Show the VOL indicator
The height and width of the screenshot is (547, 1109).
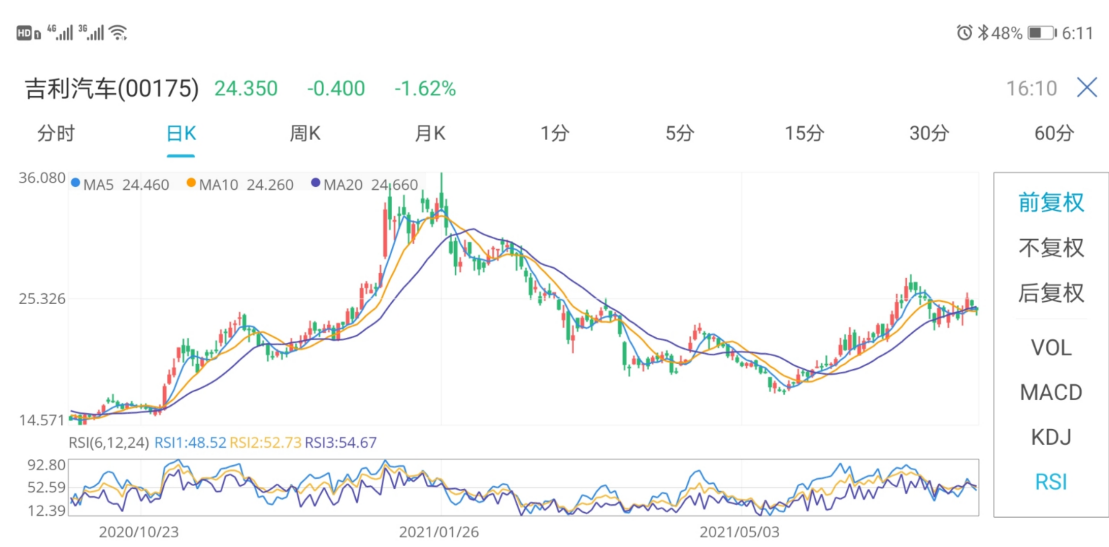(x=1051, y=347)
